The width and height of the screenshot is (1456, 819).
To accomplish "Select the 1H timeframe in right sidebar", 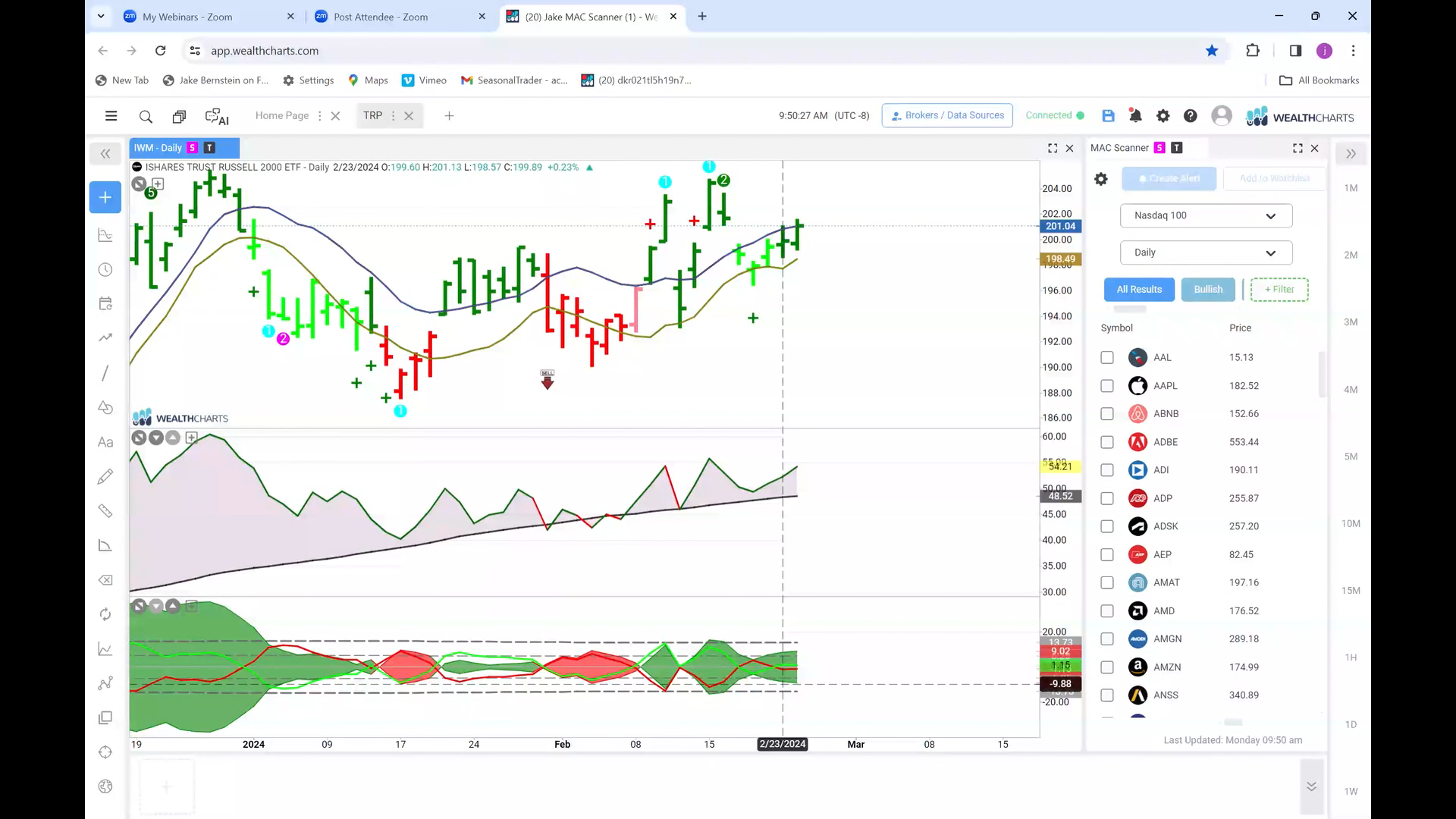I will tap(1351, 658).
